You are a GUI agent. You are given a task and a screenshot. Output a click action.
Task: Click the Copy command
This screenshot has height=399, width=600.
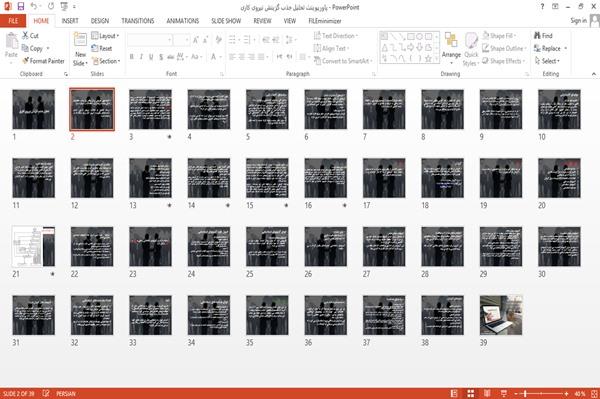coord(32,48)
